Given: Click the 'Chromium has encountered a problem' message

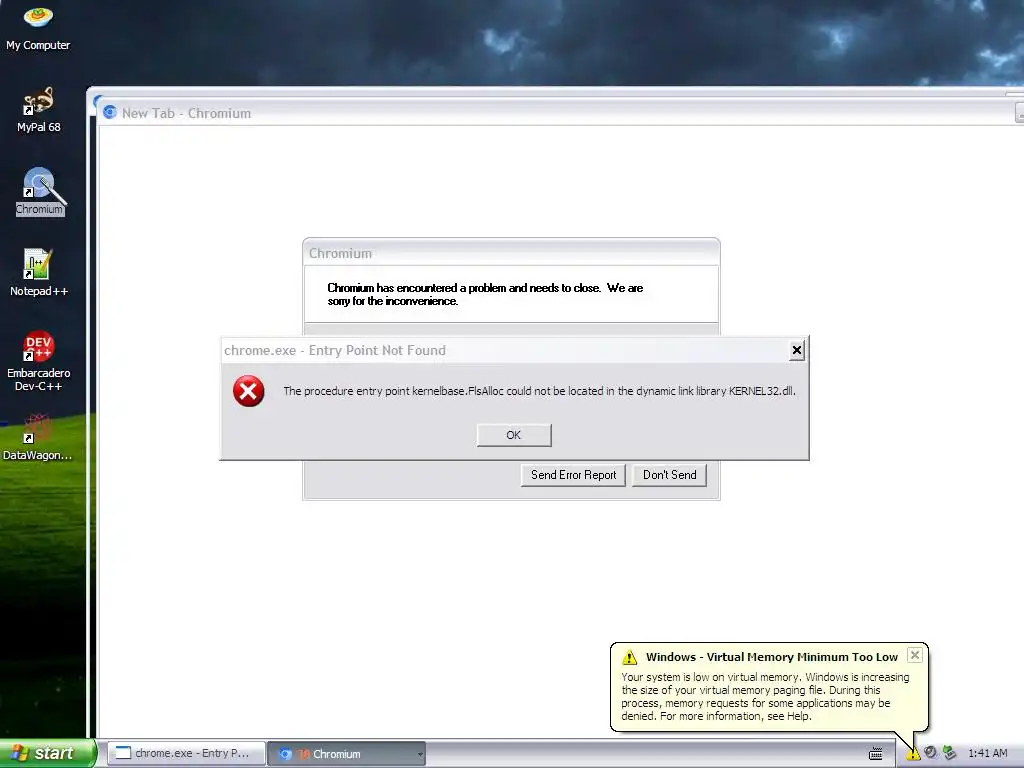Looking at the screenshot, I should 485,295.
